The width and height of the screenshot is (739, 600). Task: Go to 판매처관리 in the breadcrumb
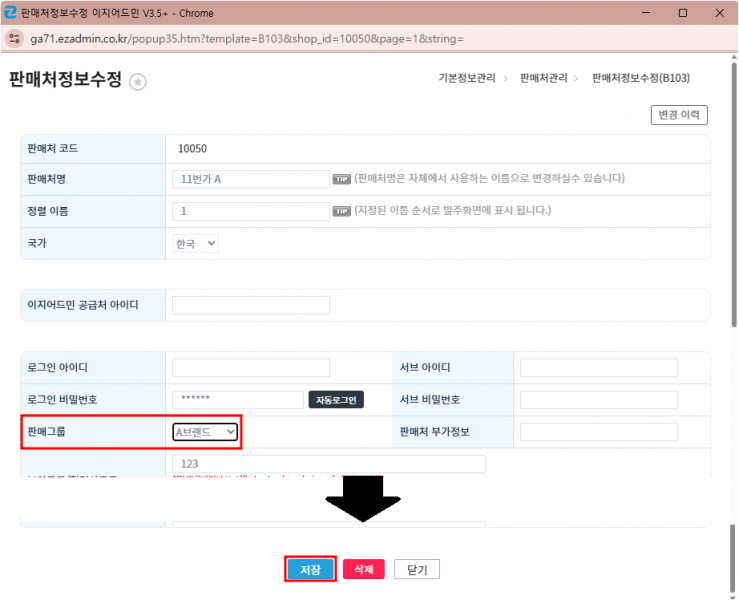543,78
